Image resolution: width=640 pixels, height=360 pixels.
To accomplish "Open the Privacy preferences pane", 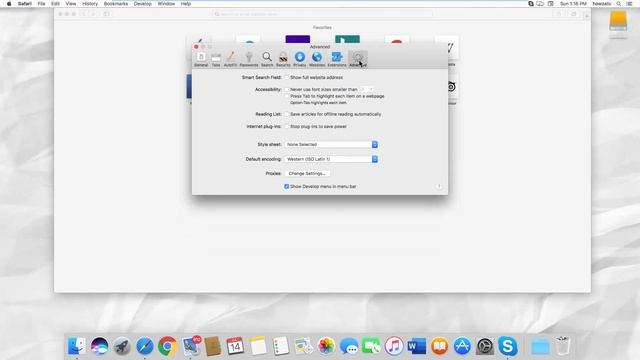I will pos(299,59).
